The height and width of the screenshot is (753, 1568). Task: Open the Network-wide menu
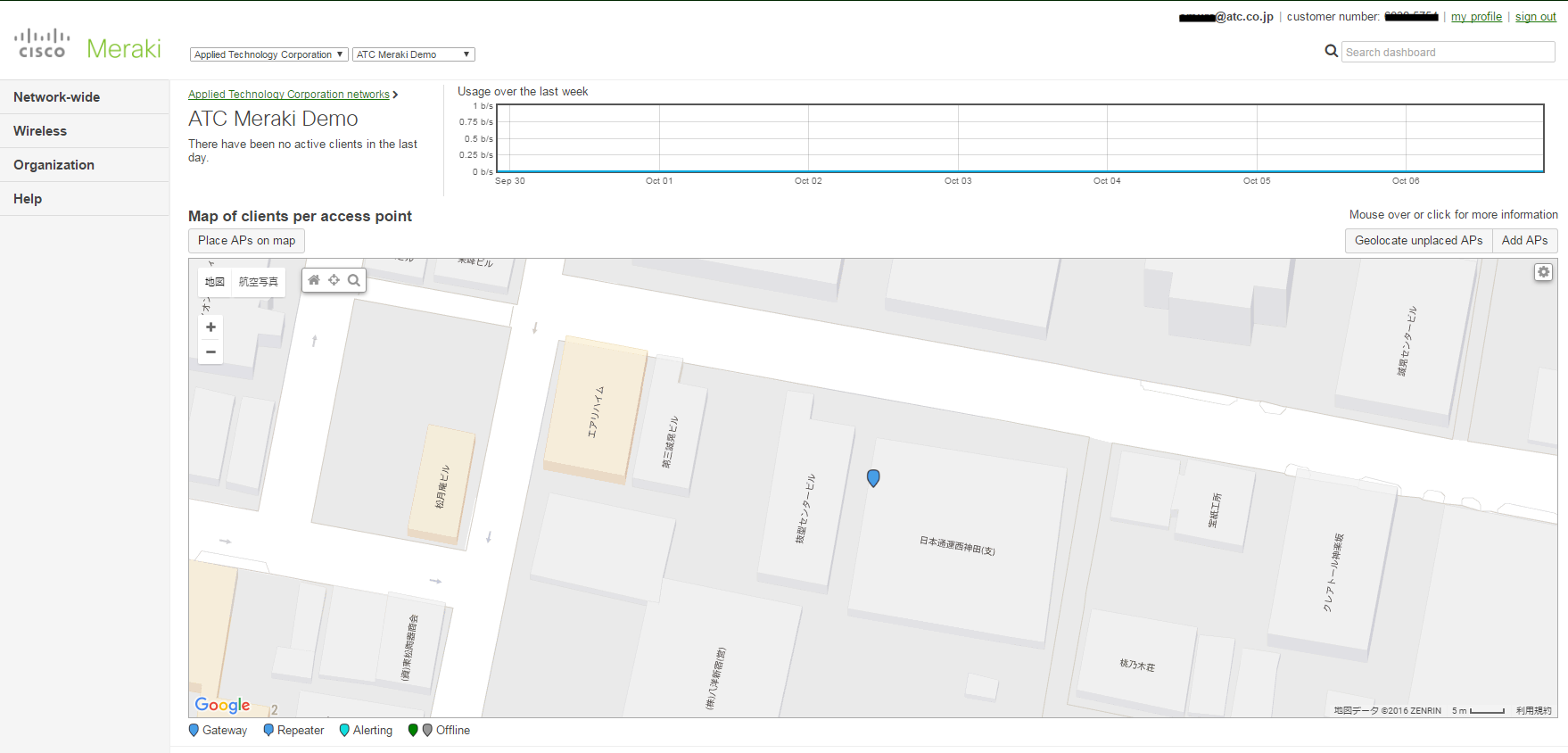85,97
